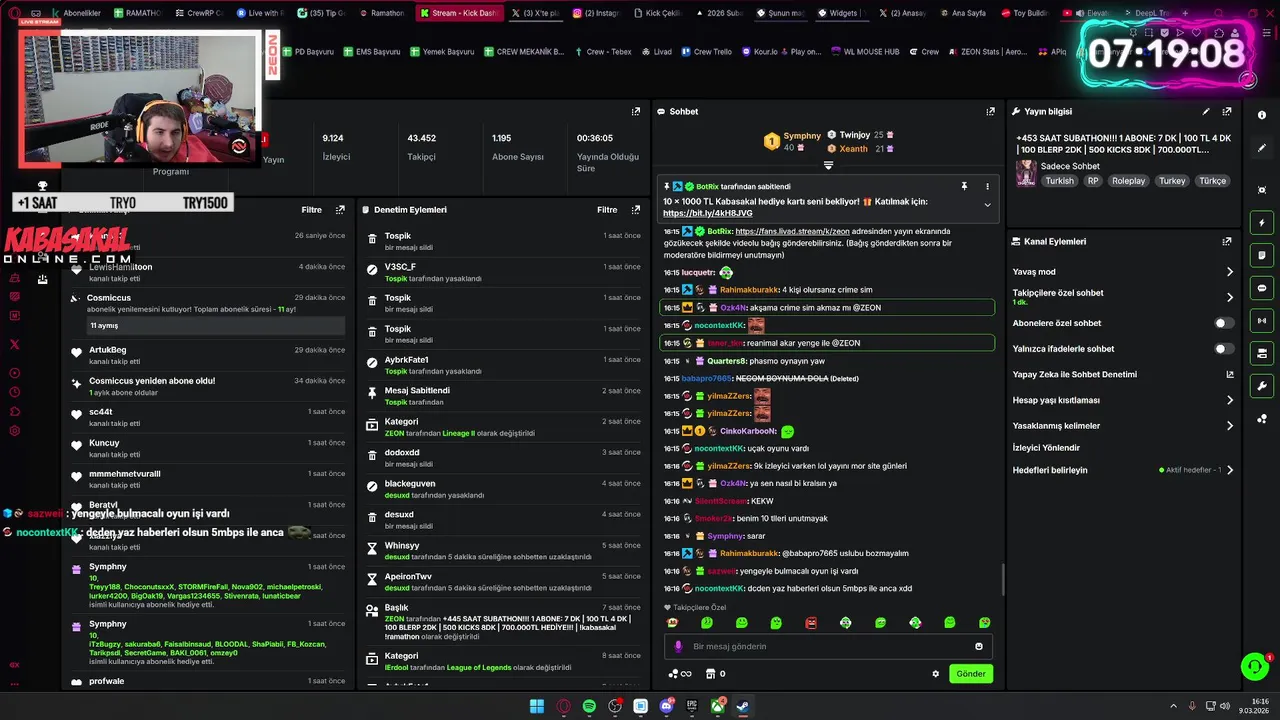Screen dimensions: 1280x720
Task: Click the Sadece Sohbet category thumbnail
Action: tap(1026, 174)
